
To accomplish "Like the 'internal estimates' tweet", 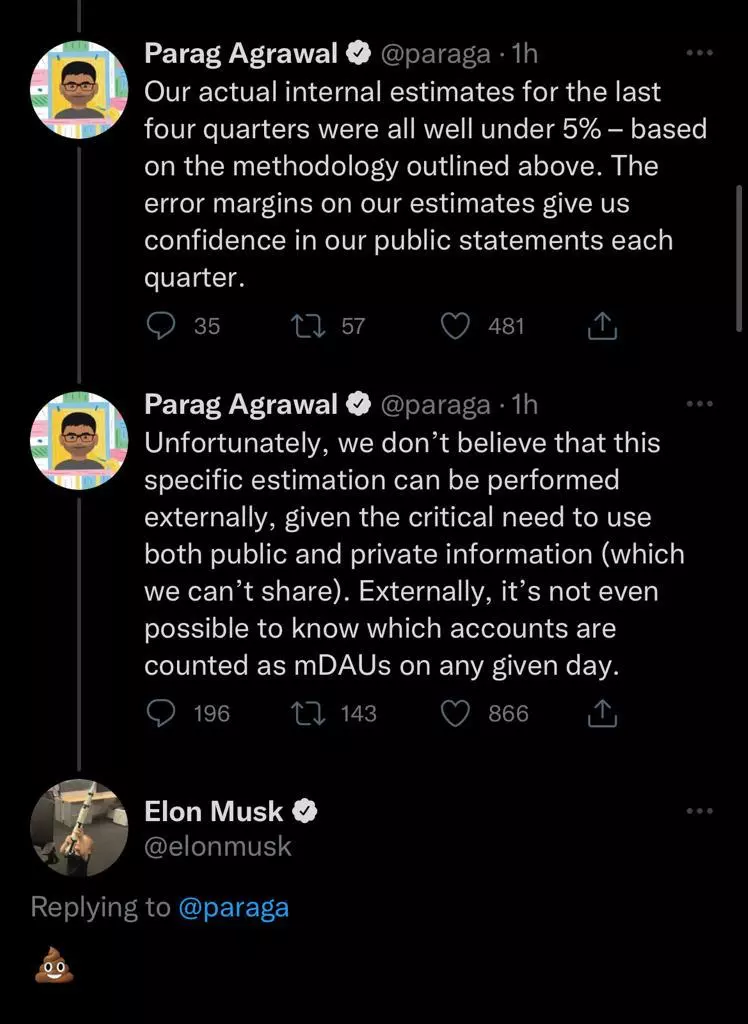I will coord(456,326).
